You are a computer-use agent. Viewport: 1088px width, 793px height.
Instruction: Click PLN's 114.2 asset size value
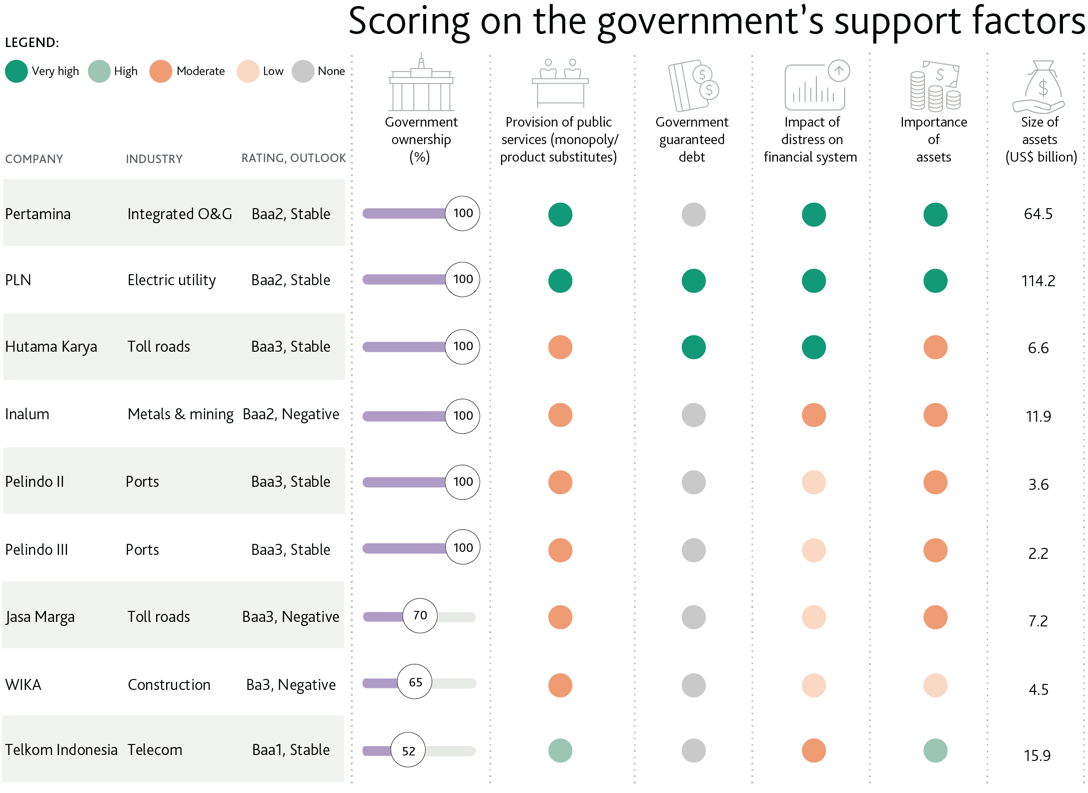1038,281
